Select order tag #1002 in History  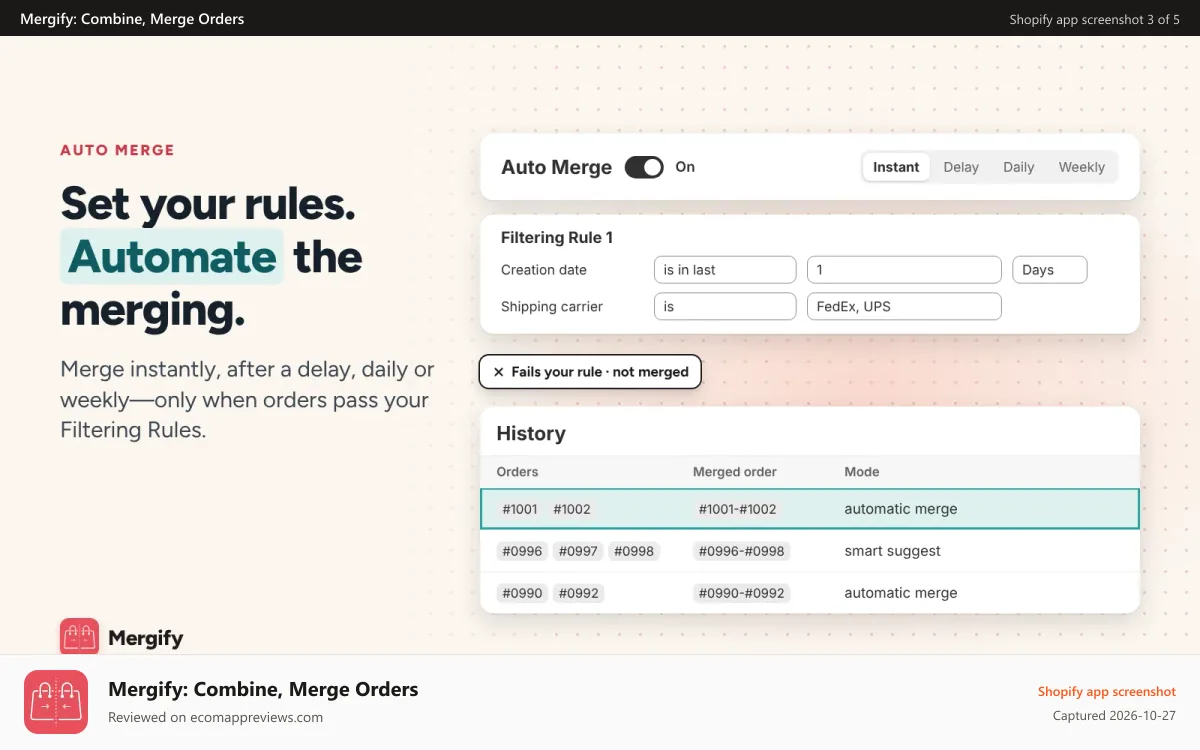point(572,509)
